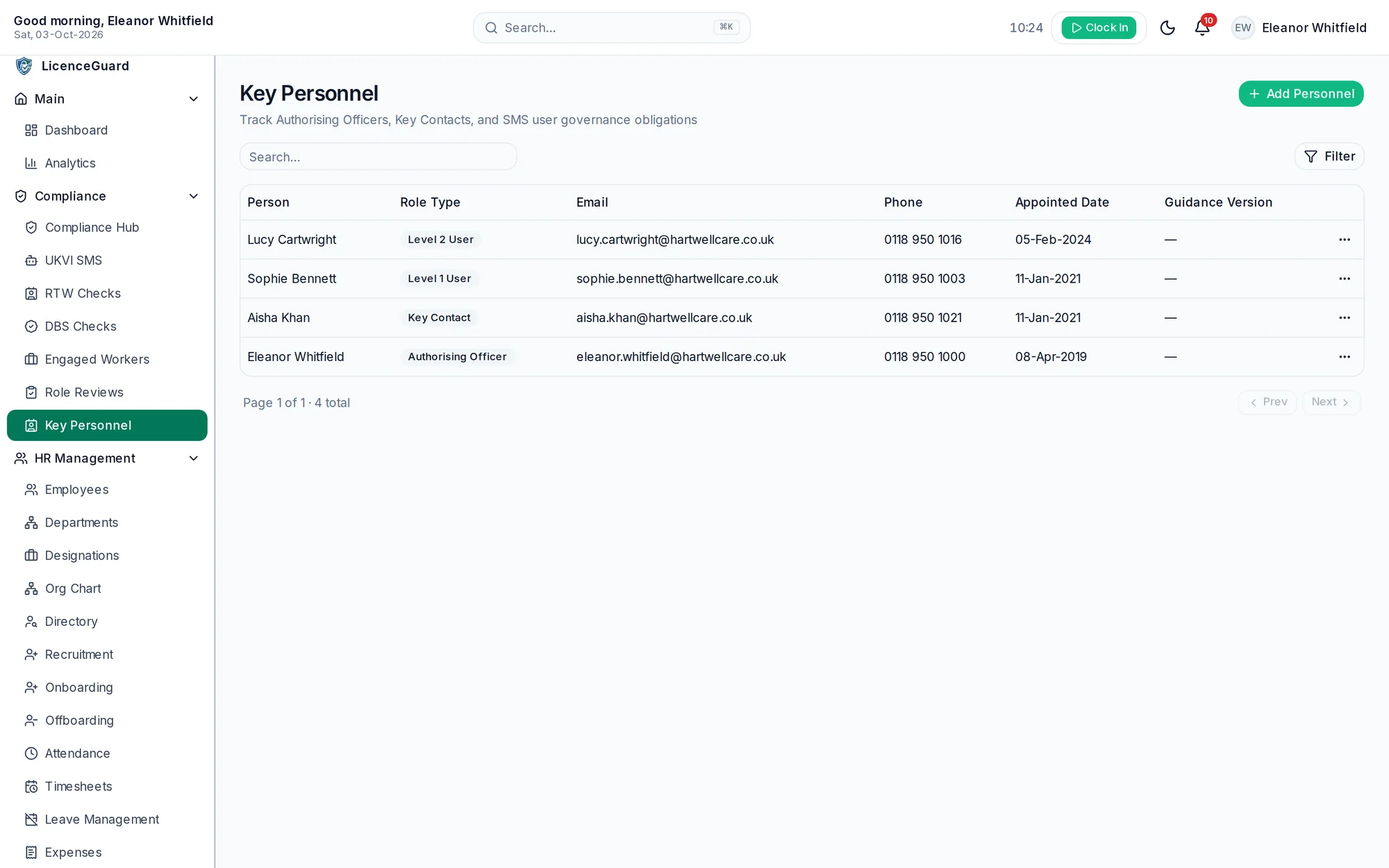Click the Authorising Officer role badge

point(457,357)
